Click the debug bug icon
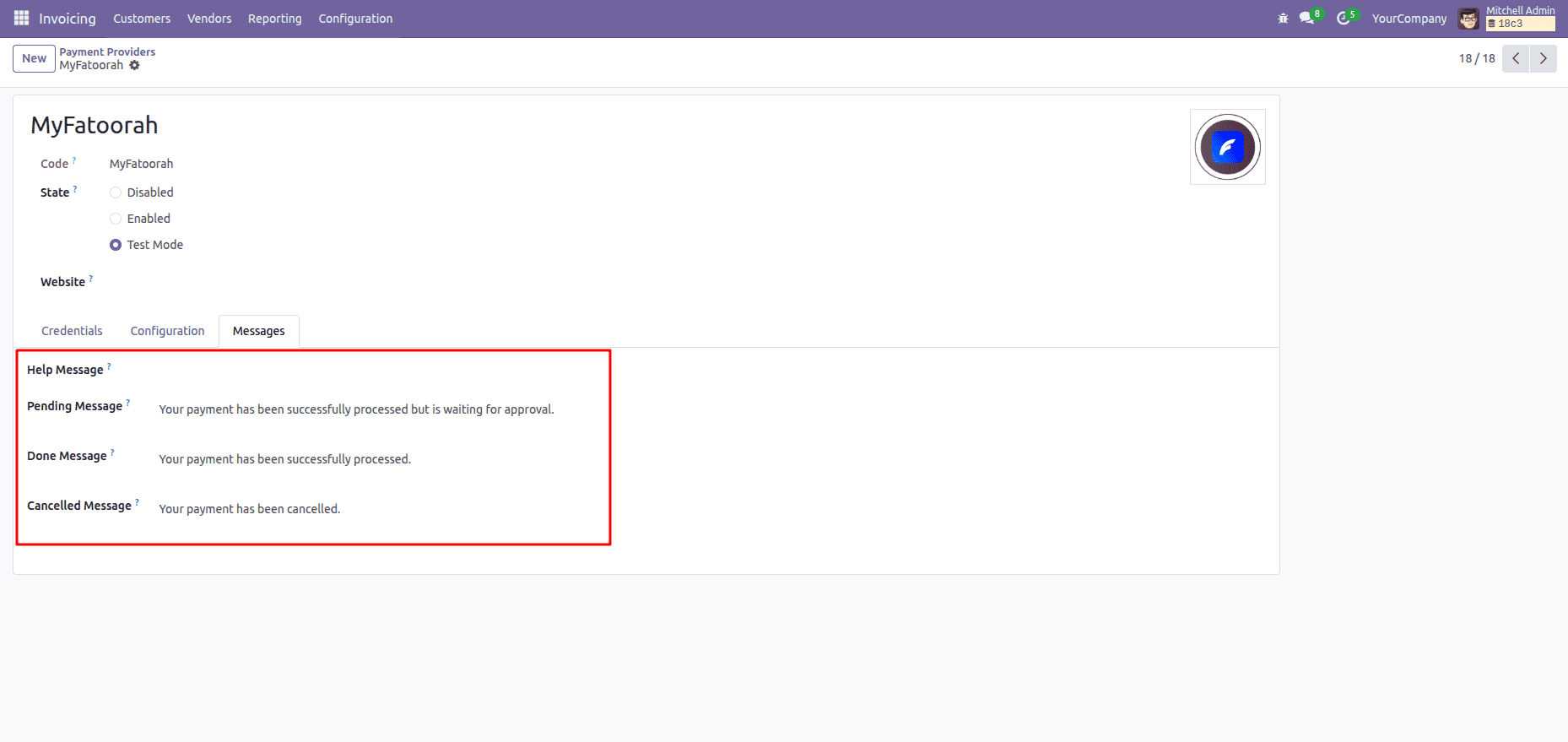Viewport: 1568px width, 742px height. pos(1283,18)
